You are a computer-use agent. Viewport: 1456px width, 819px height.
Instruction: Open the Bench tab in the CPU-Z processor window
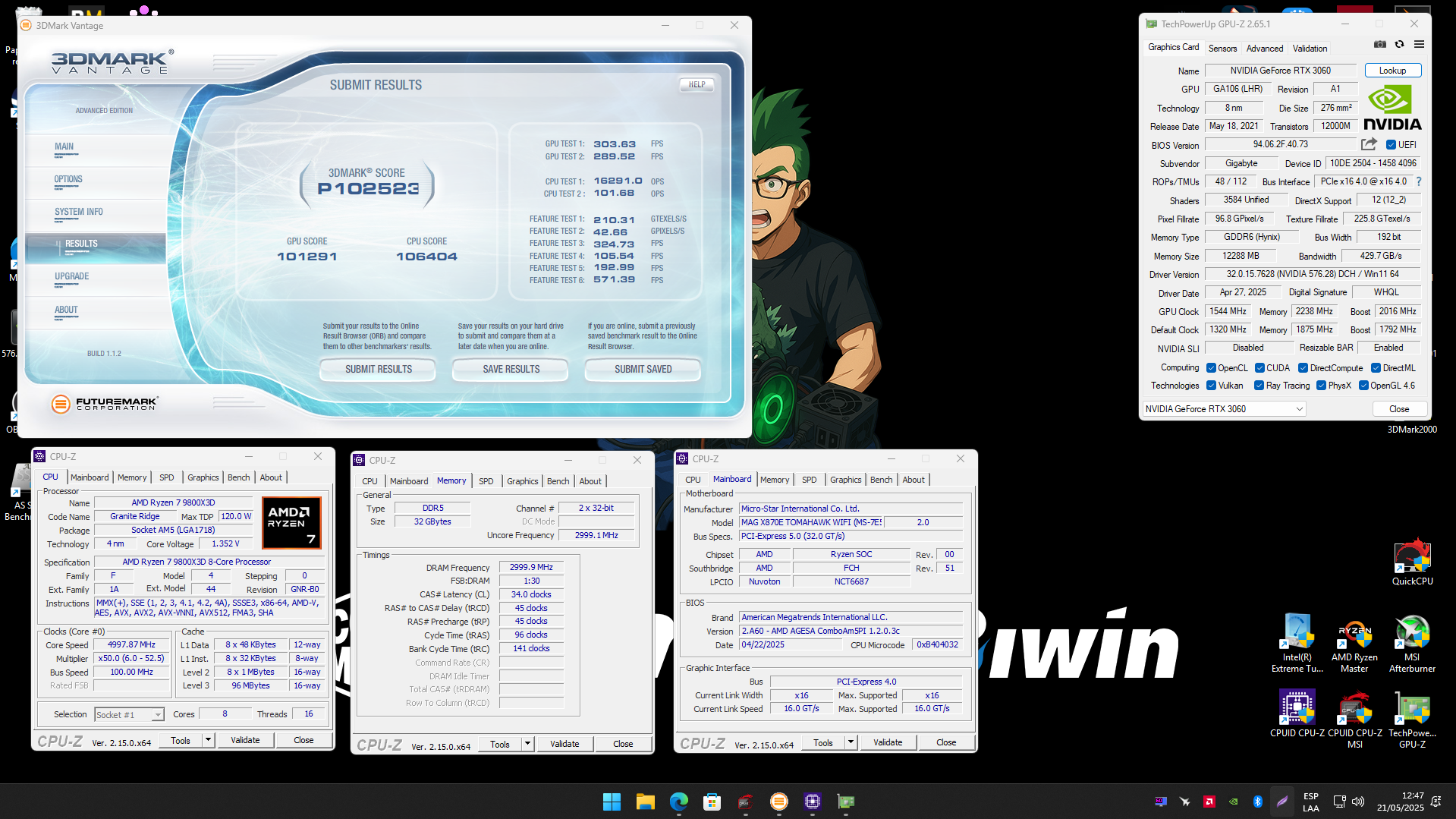(x=238, y=477)
